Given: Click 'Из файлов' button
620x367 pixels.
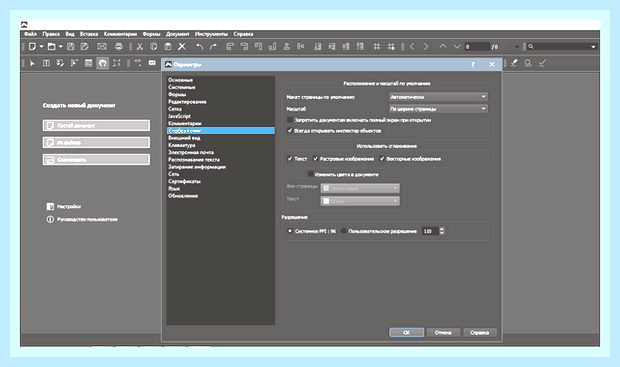Looking at the screenshot, I should click(96, 142).
